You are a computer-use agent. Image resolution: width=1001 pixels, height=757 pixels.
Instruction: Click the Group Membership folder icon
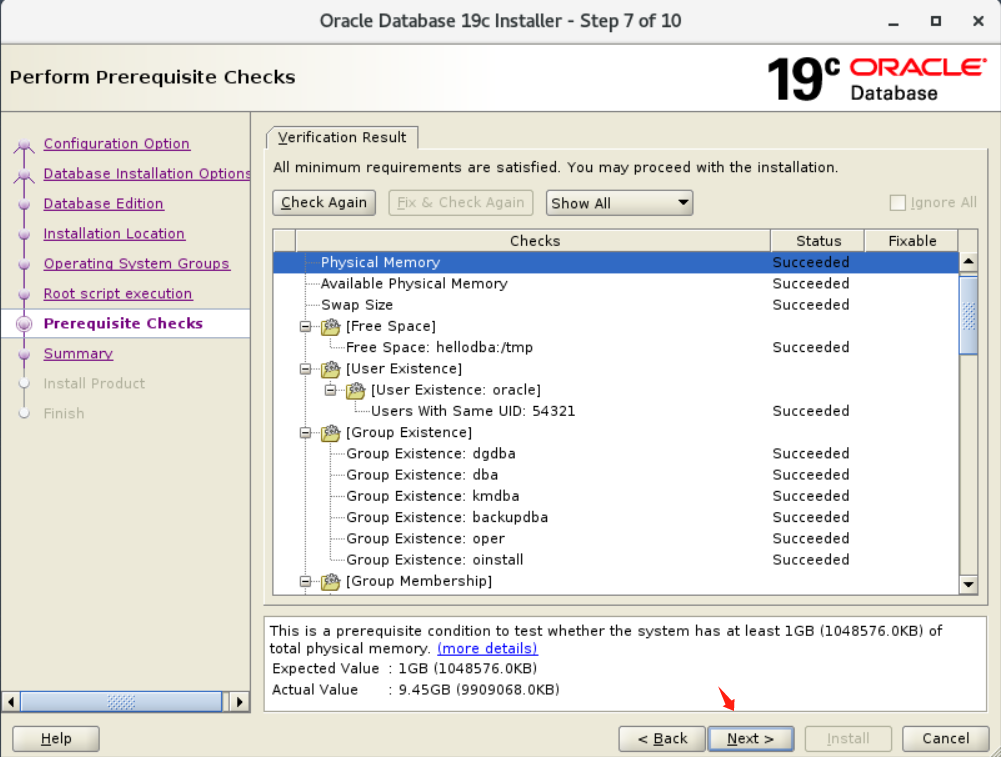click(331, 581)
